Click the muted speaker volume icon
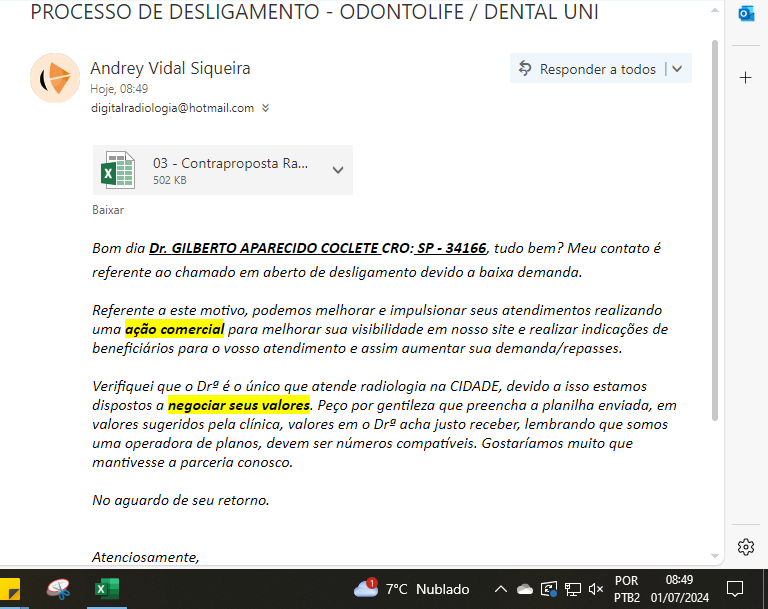 (596, 589)
